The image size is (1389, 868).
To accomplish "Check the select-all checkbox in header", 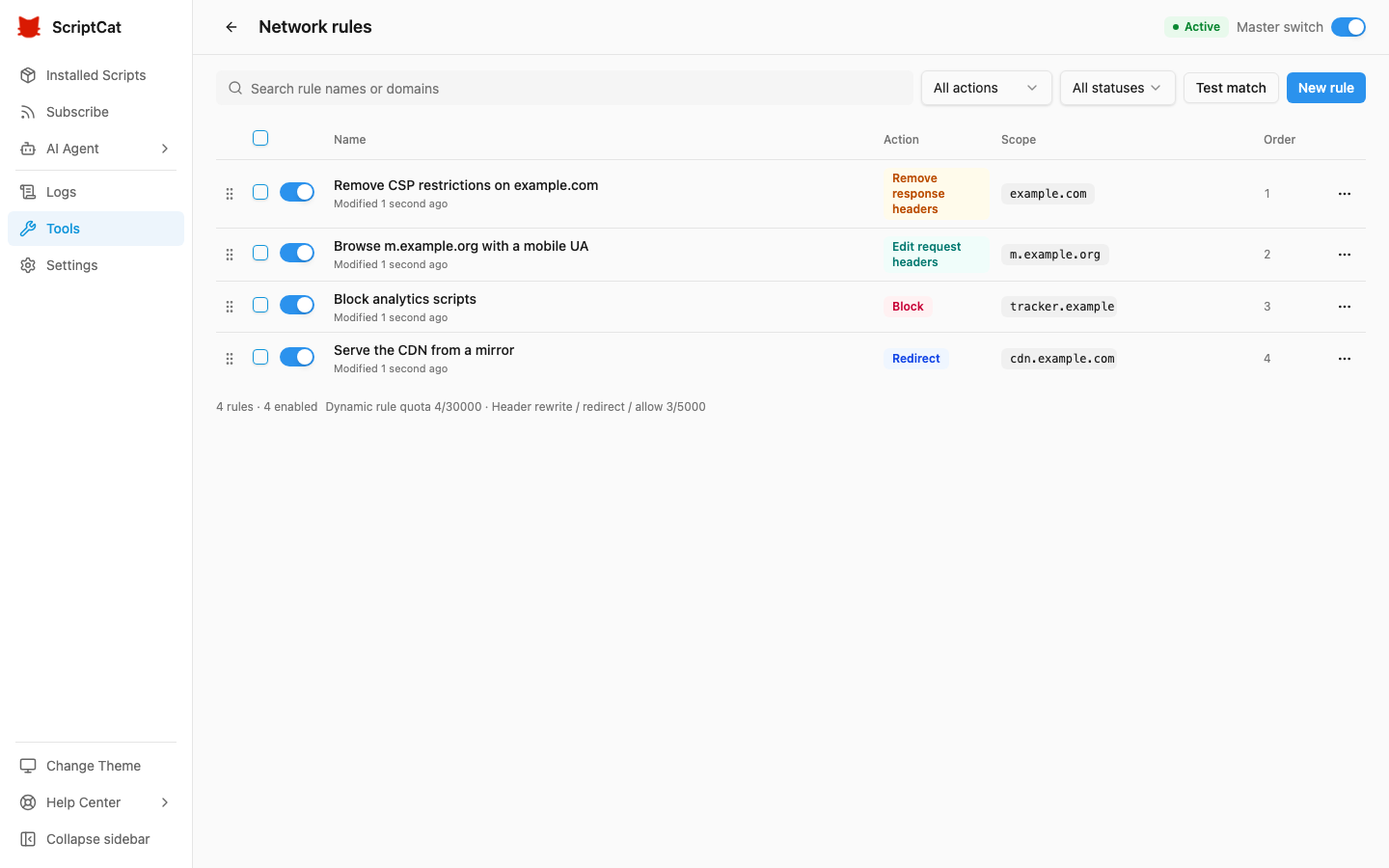I will click(260, 138).
